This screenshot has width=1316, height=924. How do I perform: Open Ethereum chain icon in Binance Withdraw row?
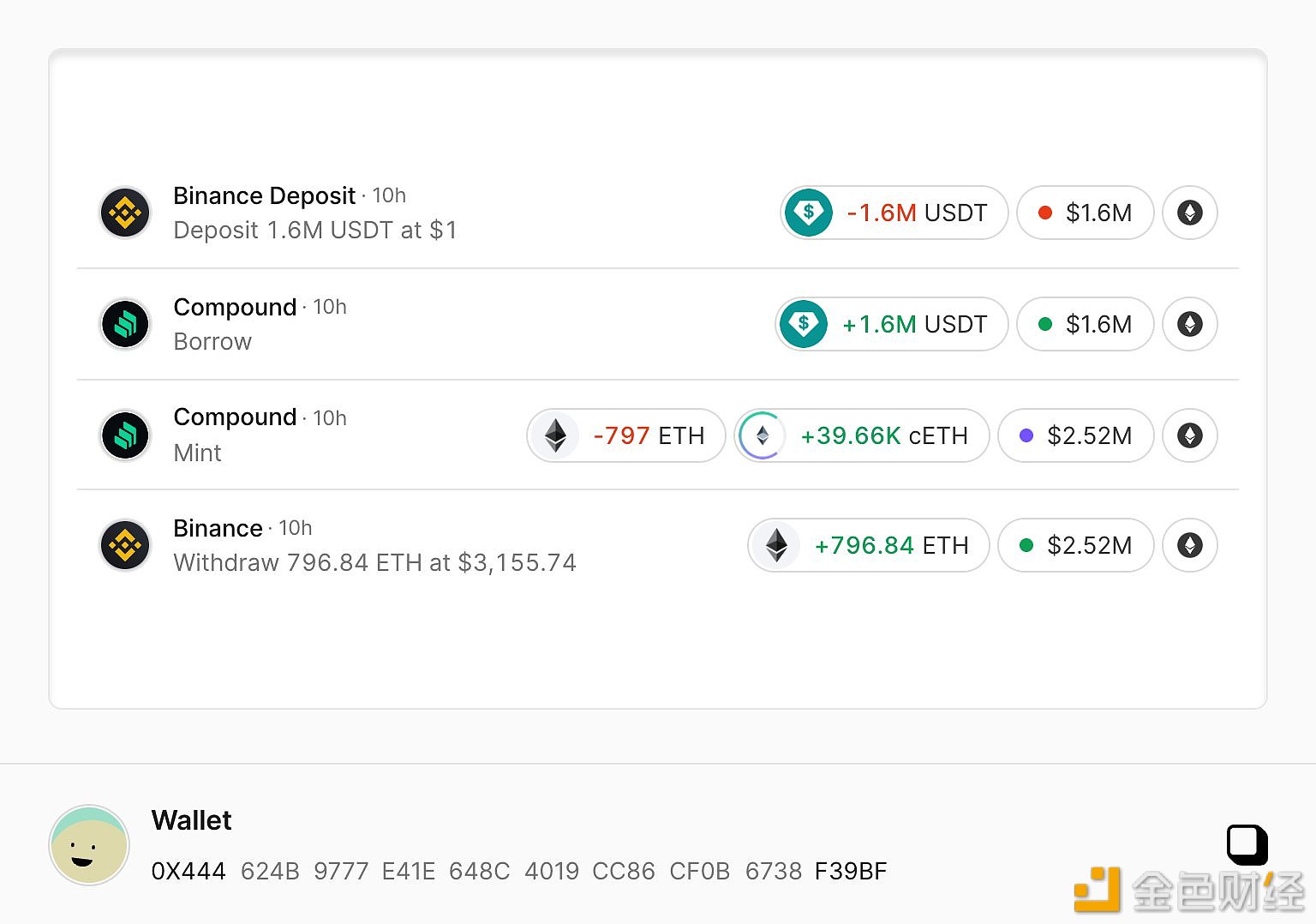click(x=1190, y=545)
